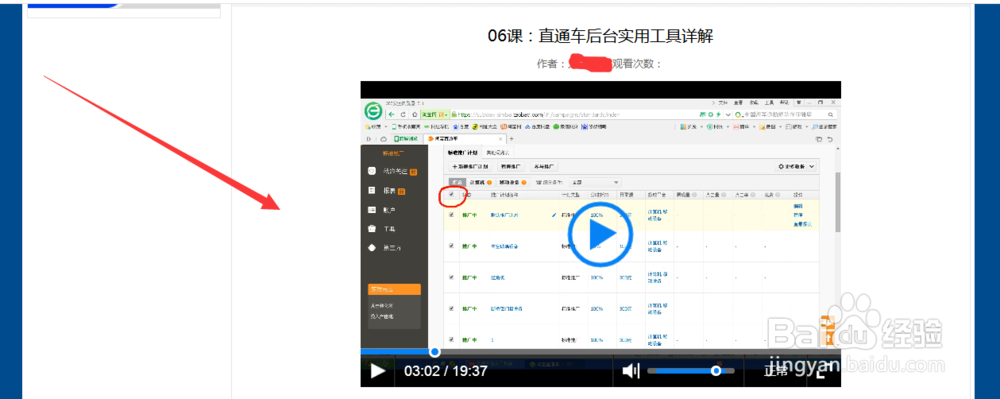Image resolution: width=1000 pixels, height=399 pixels.
Task: Click the 观看次数 label under the title
Action: 635,64
